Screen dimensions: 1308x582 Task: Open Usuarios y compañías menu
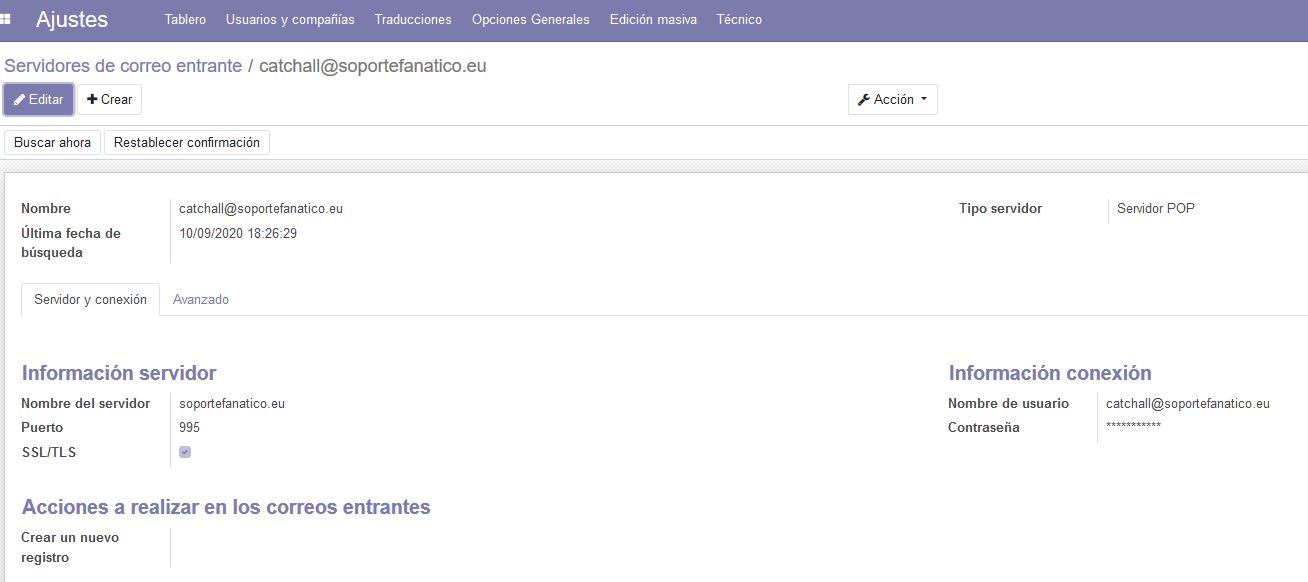pos(290,19)
